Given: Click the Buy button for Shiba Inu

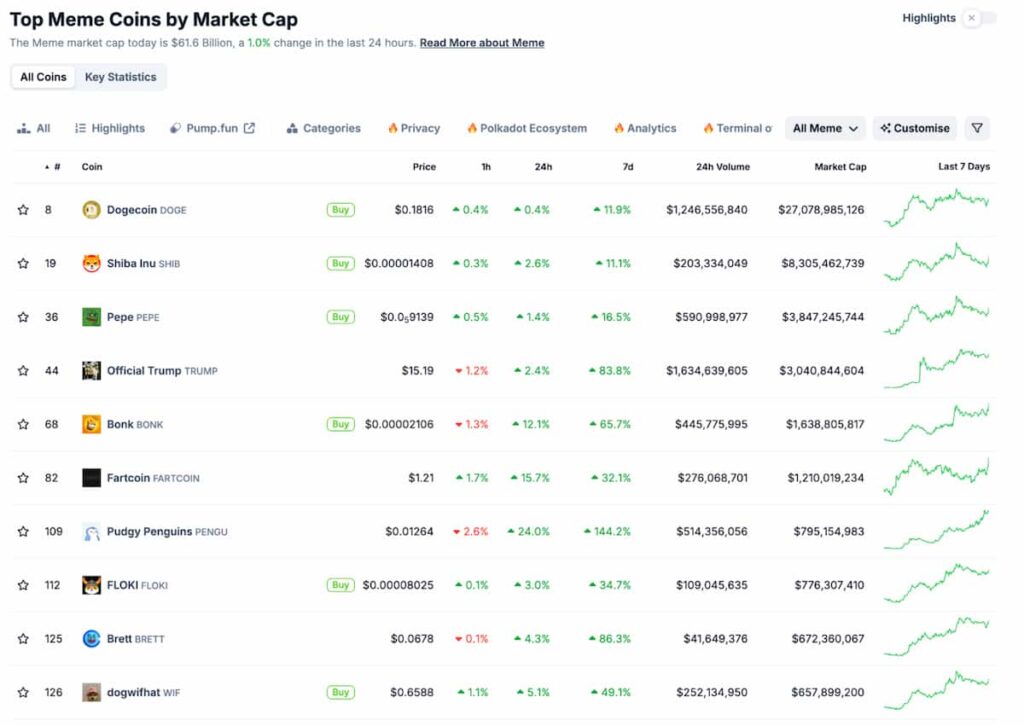Looking at the screenshot, I should tap(340, 263).
